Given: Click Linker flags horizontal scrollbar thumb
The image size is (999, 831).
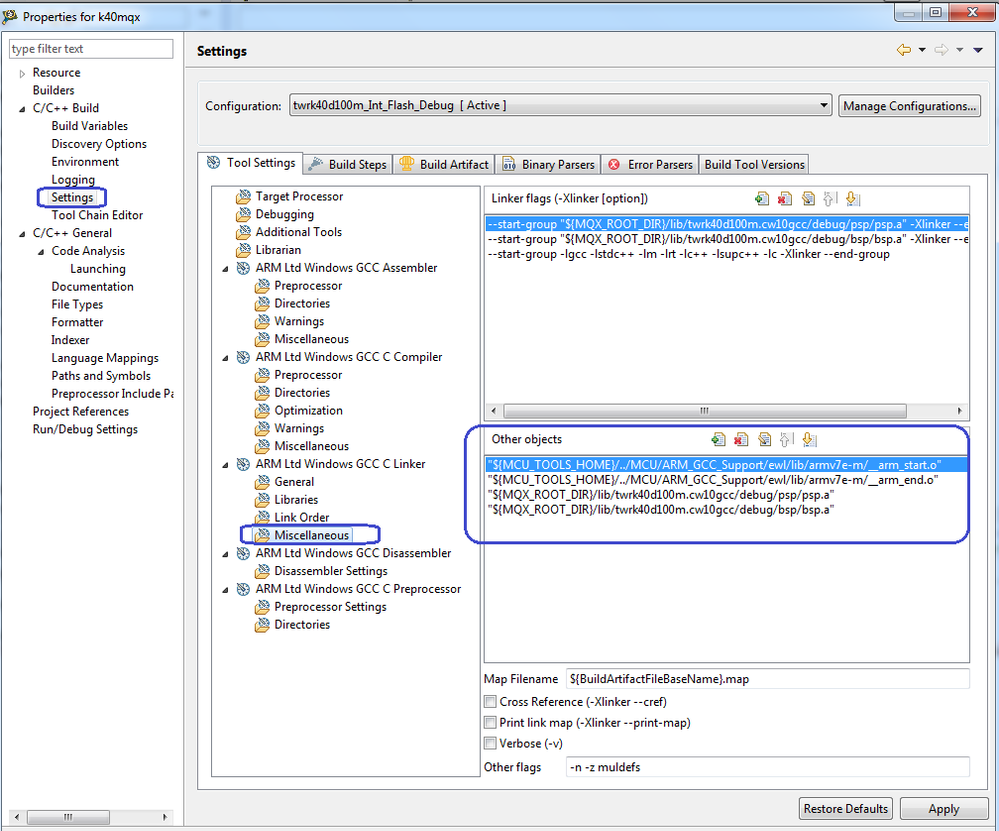Looking at the screenshot, I should pos(705,410).
